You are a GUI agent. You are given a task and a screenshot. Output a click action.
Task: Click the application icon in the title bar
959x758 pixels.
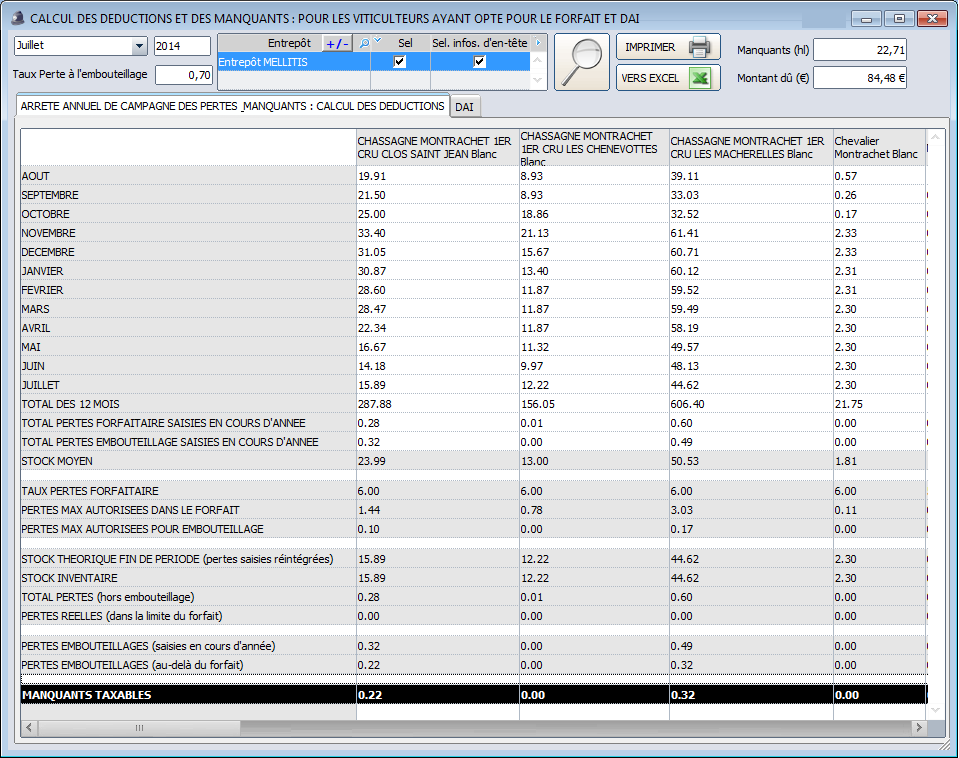pos(18,18)
